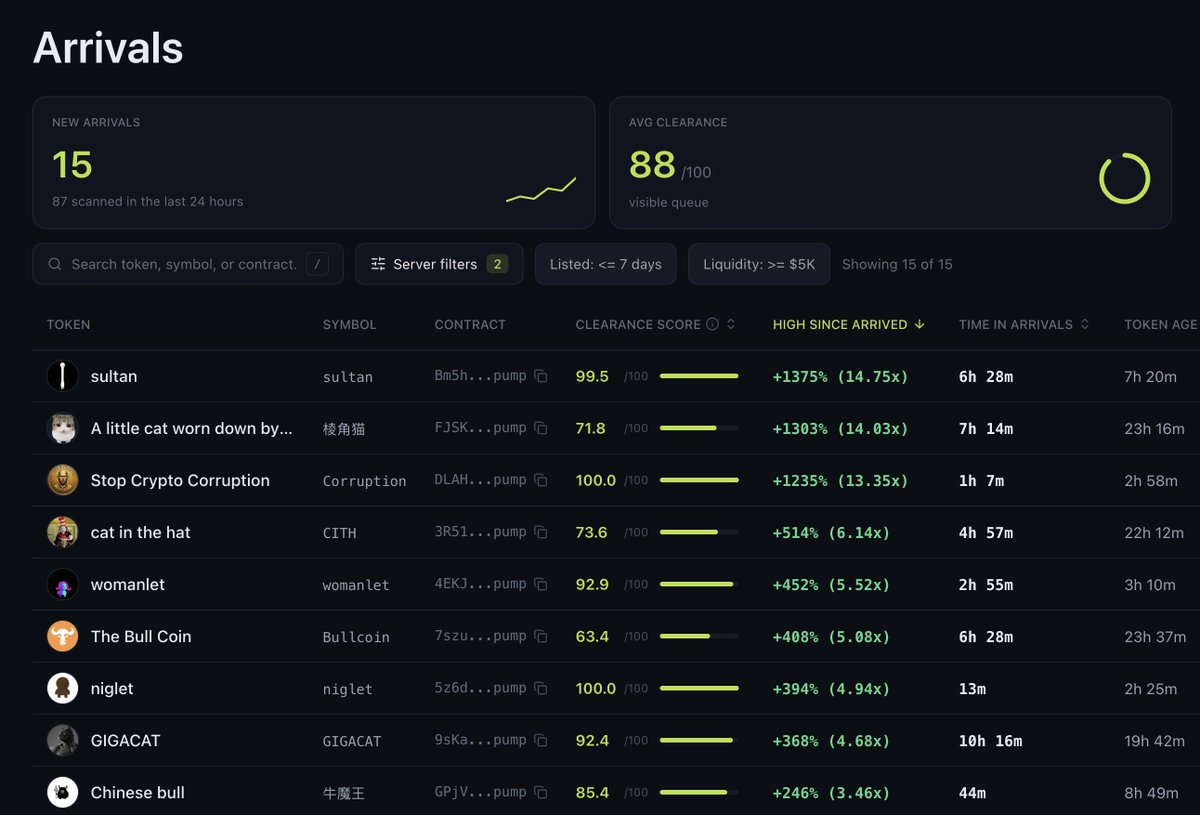
Task: Click sultan clearance score bar
Action: 699,376
